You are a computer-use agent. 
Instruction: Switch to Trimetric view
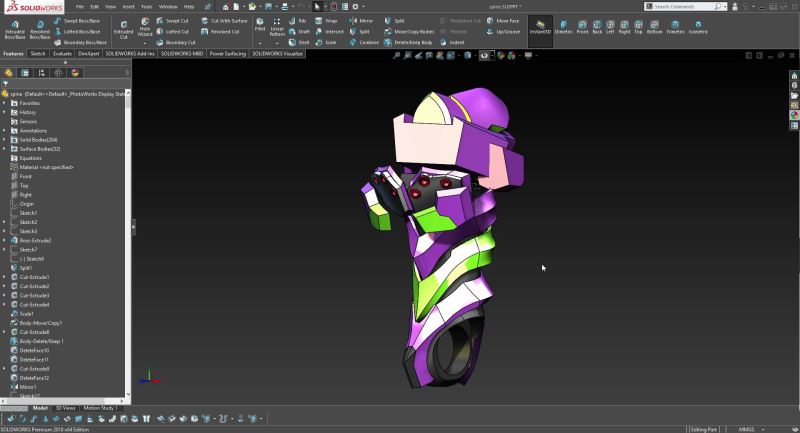(675, 28)
